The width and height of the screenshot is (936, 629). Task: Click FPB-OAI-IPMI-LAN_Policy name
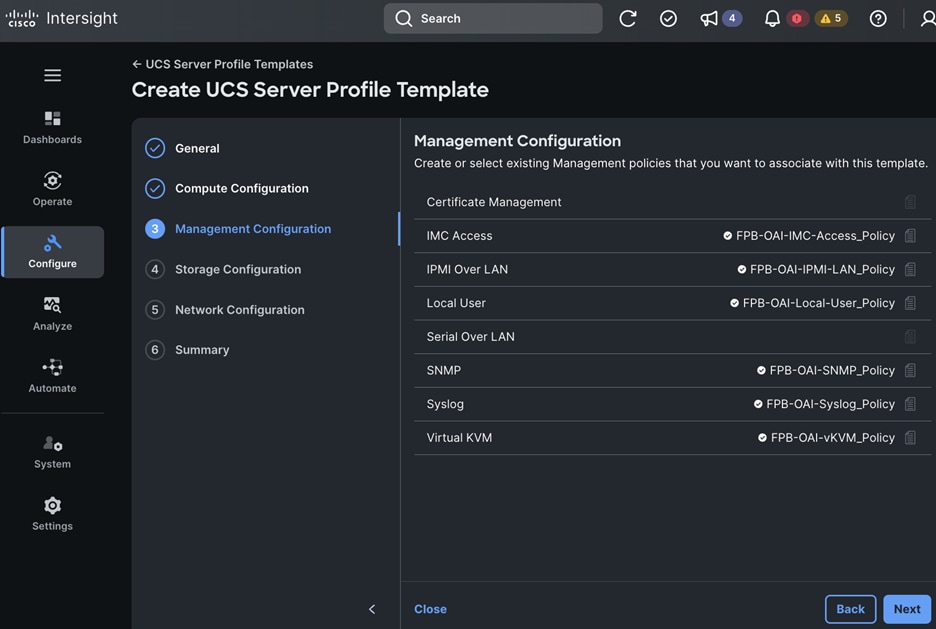(x=822, y=269)
